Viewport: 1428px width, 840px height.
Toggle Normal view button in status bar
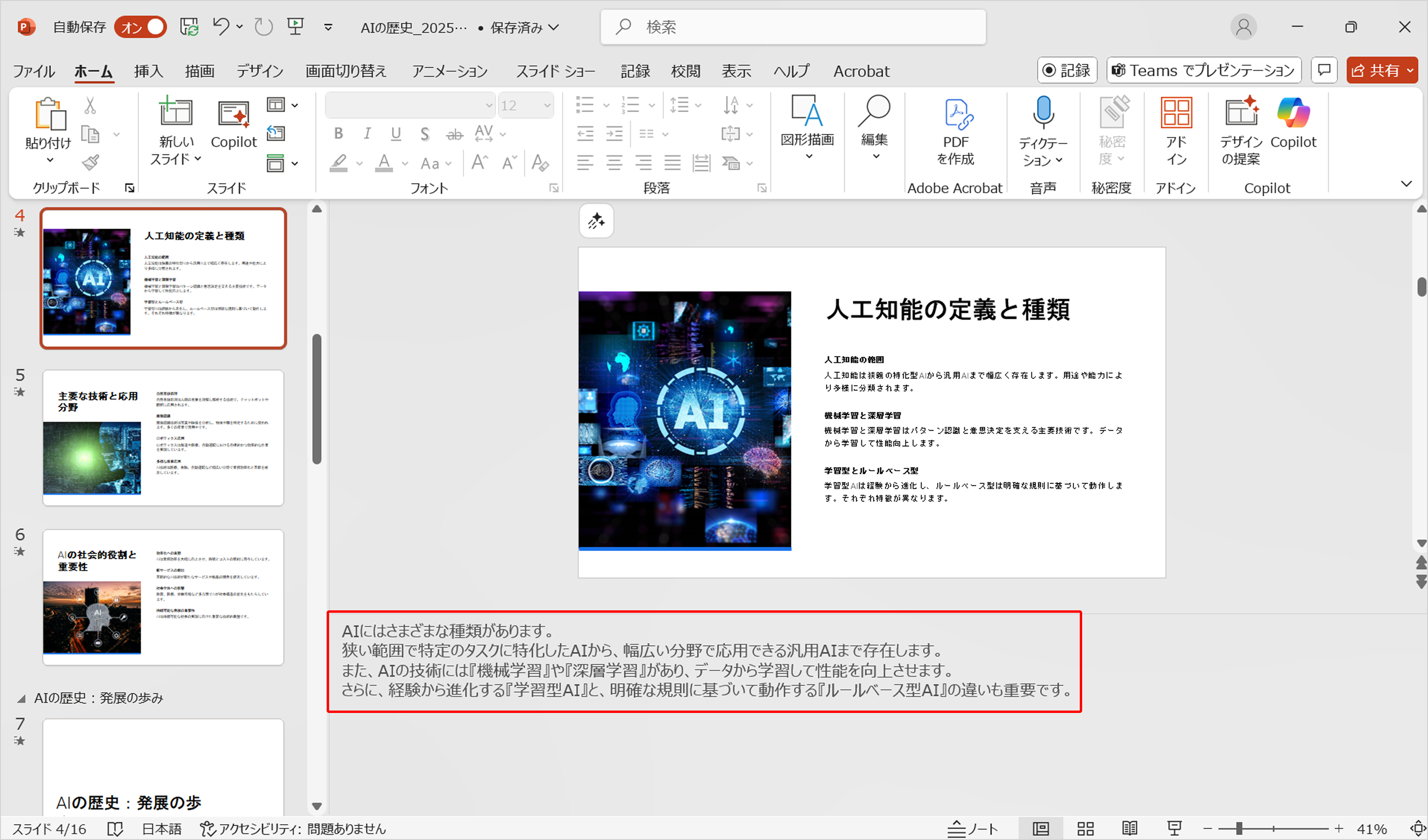pyautogui.click(x=1040, y=828)
